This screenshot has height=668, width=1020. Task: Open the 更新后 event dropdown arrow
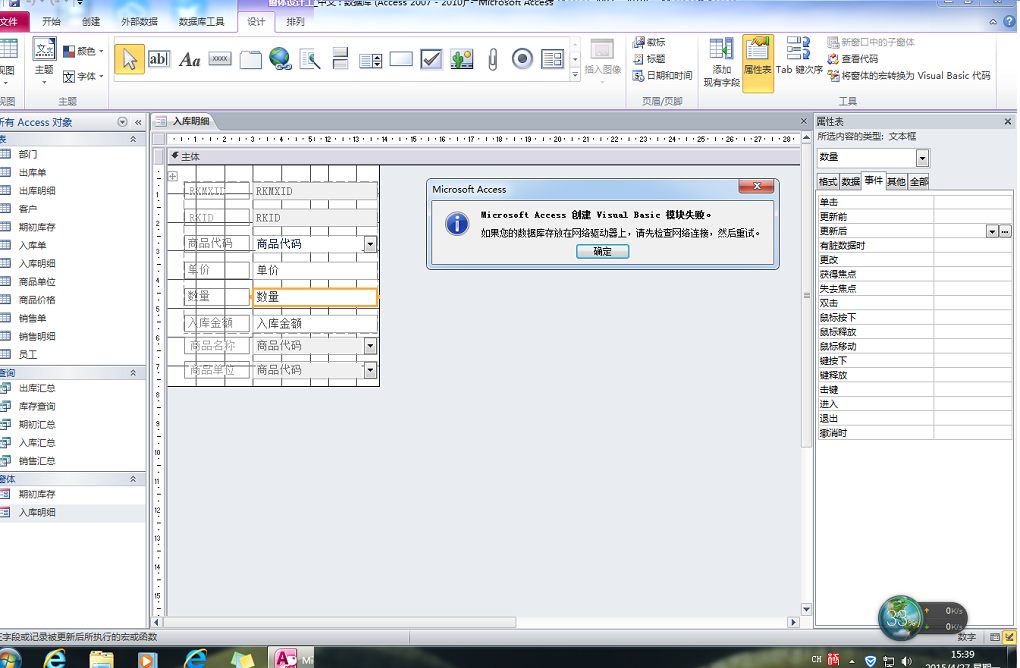(992, 231)
